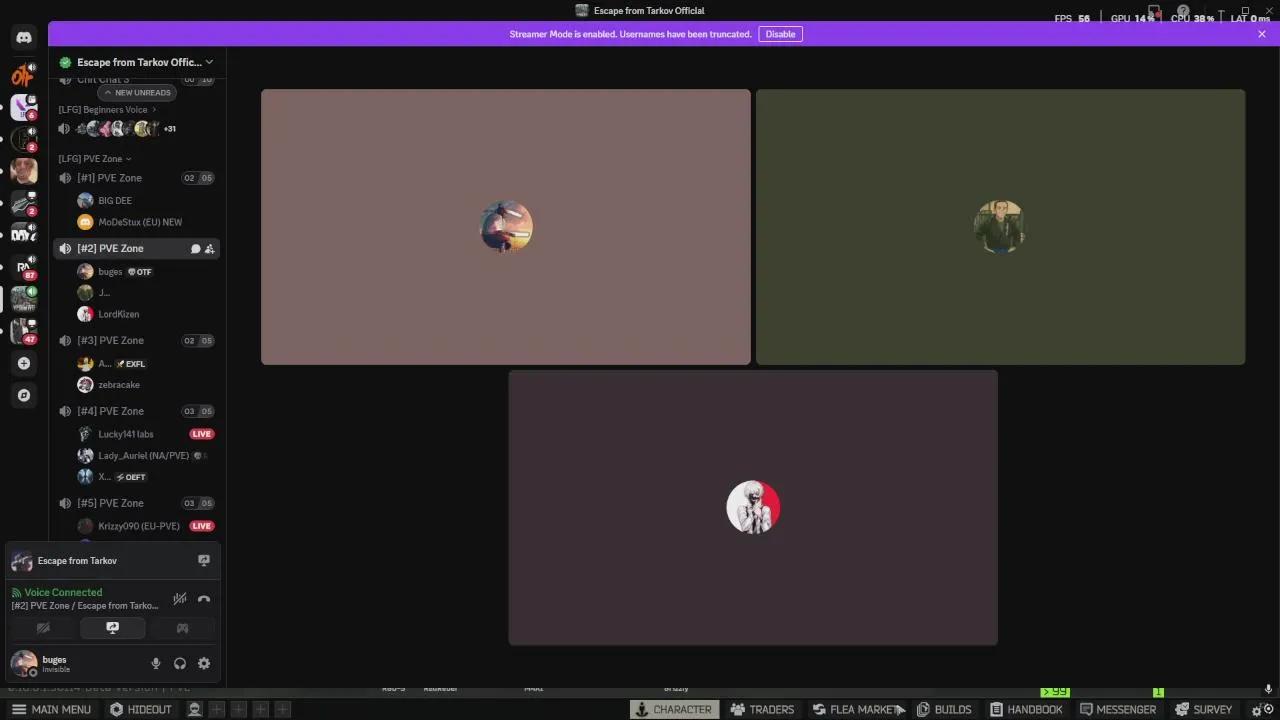Open Tarkov MAIN MENU

[51, 709]
